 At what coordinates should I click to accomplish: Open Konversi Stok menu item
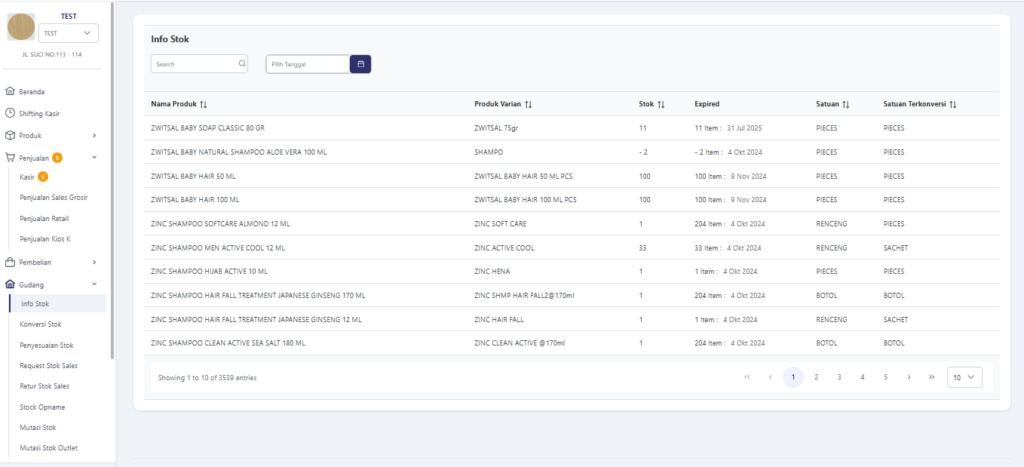point(41,324)
